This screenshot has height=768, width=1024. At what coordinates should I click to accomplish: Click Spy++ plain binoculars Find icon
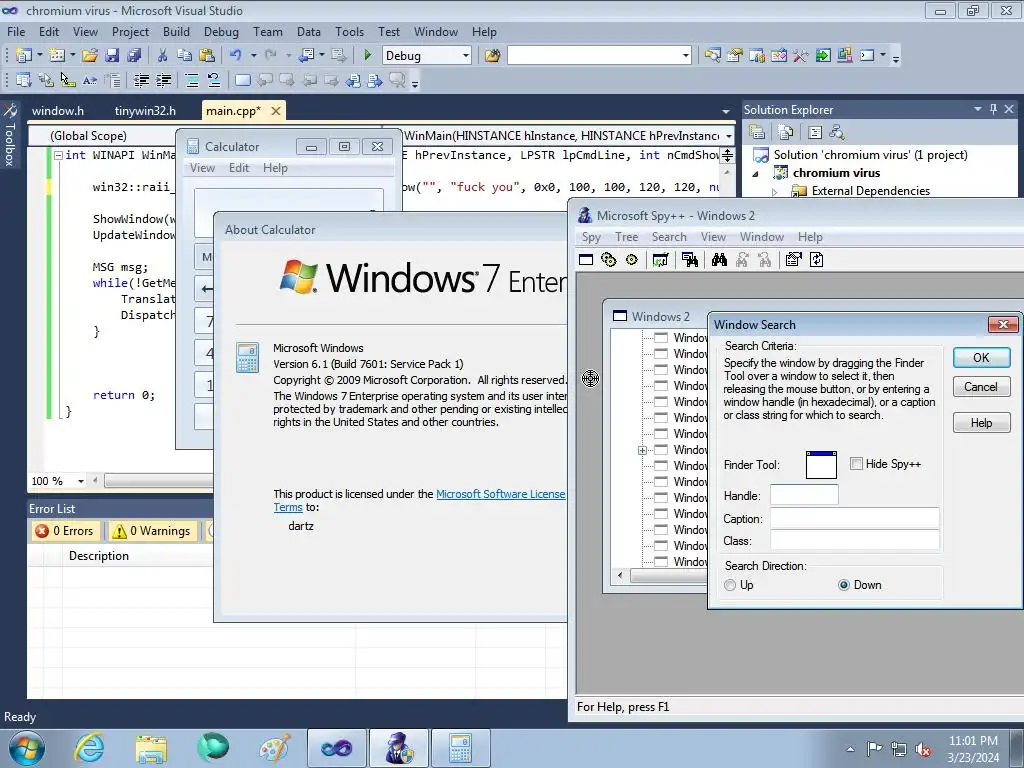click(x=719, y=260)
